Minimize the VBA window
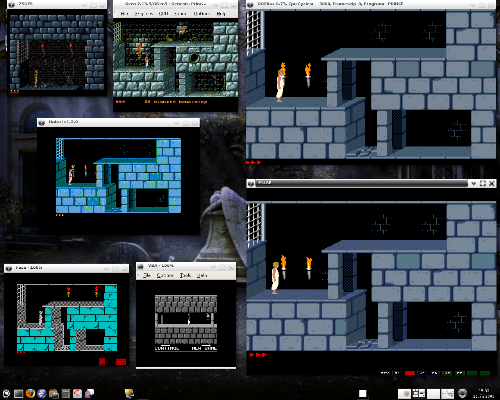Image resolution: width=500 pixels, height=400 pixels. (x=214, y=266)
